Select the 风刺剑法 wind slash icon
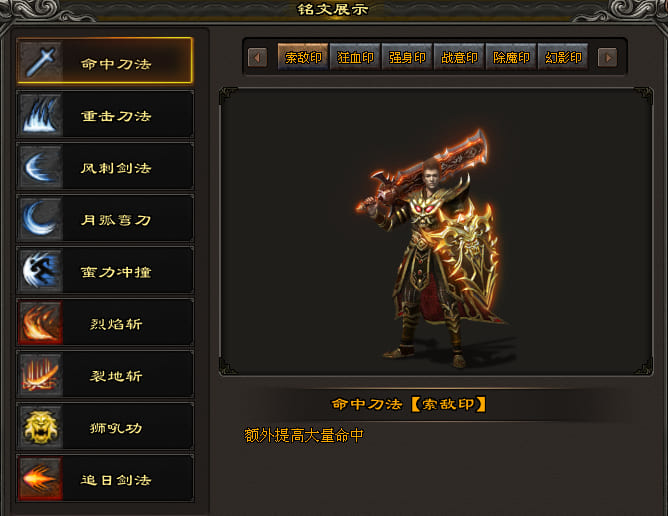 41,166
